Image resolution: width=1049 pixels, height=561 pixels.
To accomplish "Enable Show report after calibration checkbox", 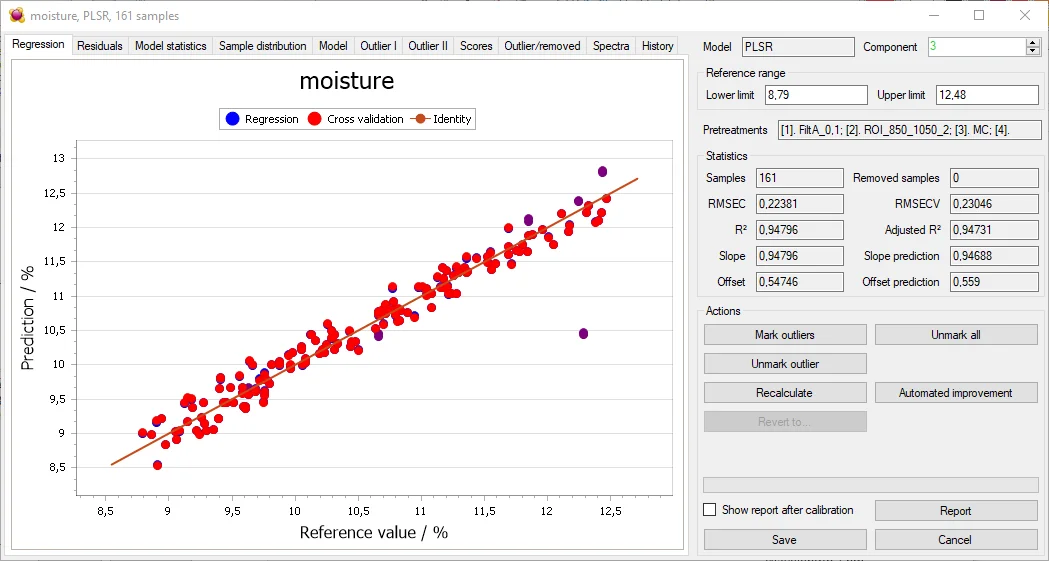I will tap(710, 510).
